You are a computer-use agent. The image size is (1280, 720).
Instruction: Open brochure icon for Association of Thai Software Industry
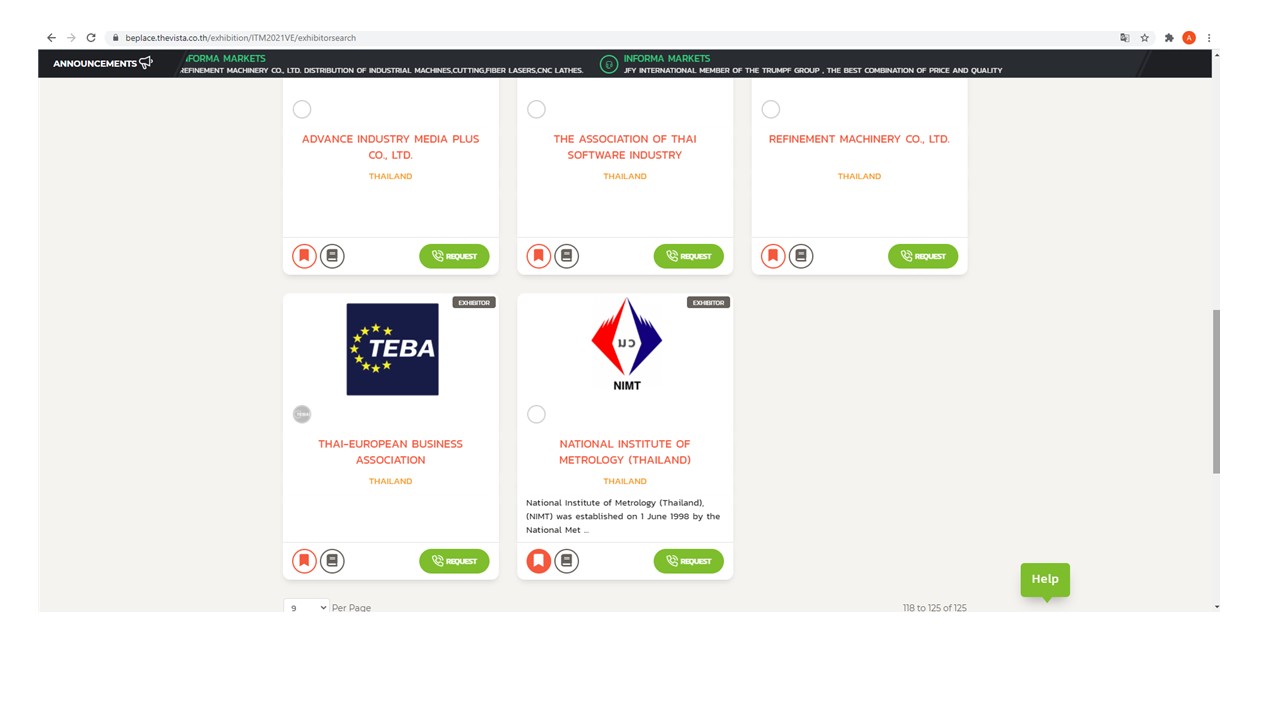[x=566, y=256]
